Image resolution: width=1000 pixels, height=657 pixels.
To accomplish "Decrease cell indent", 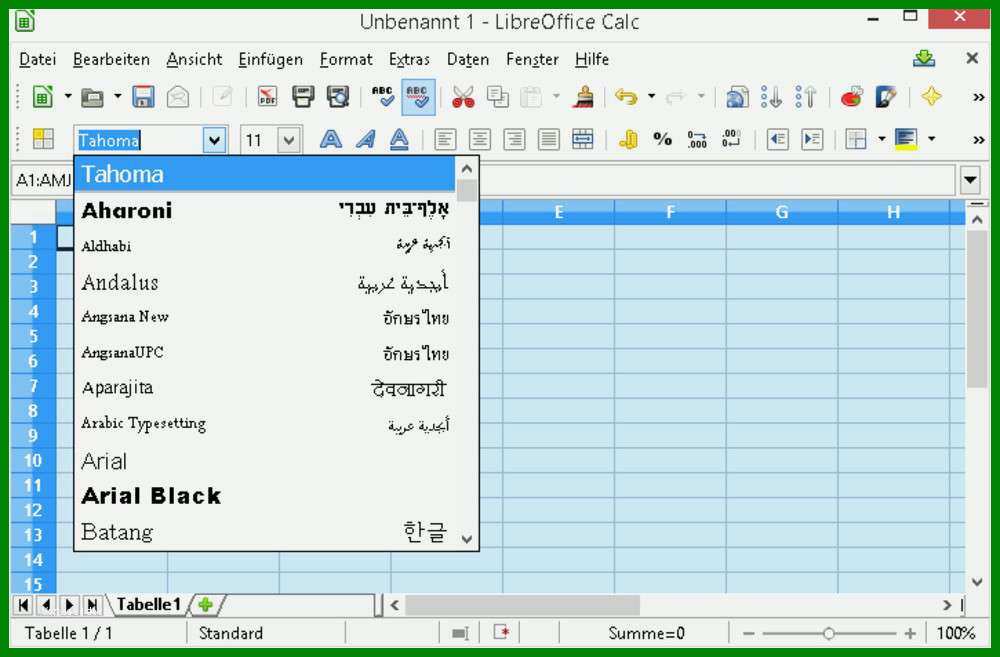I will [x=777, y=139].
